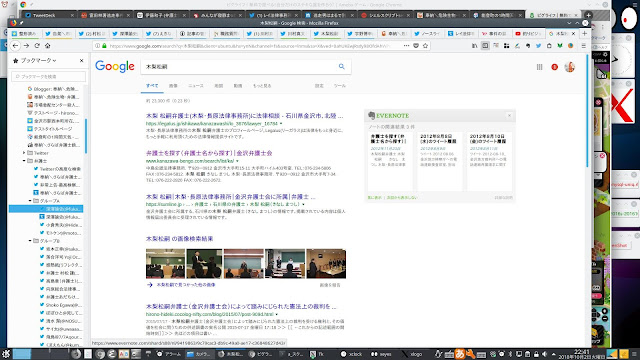Click the Google search magnifier button

[x=342, y=67]
